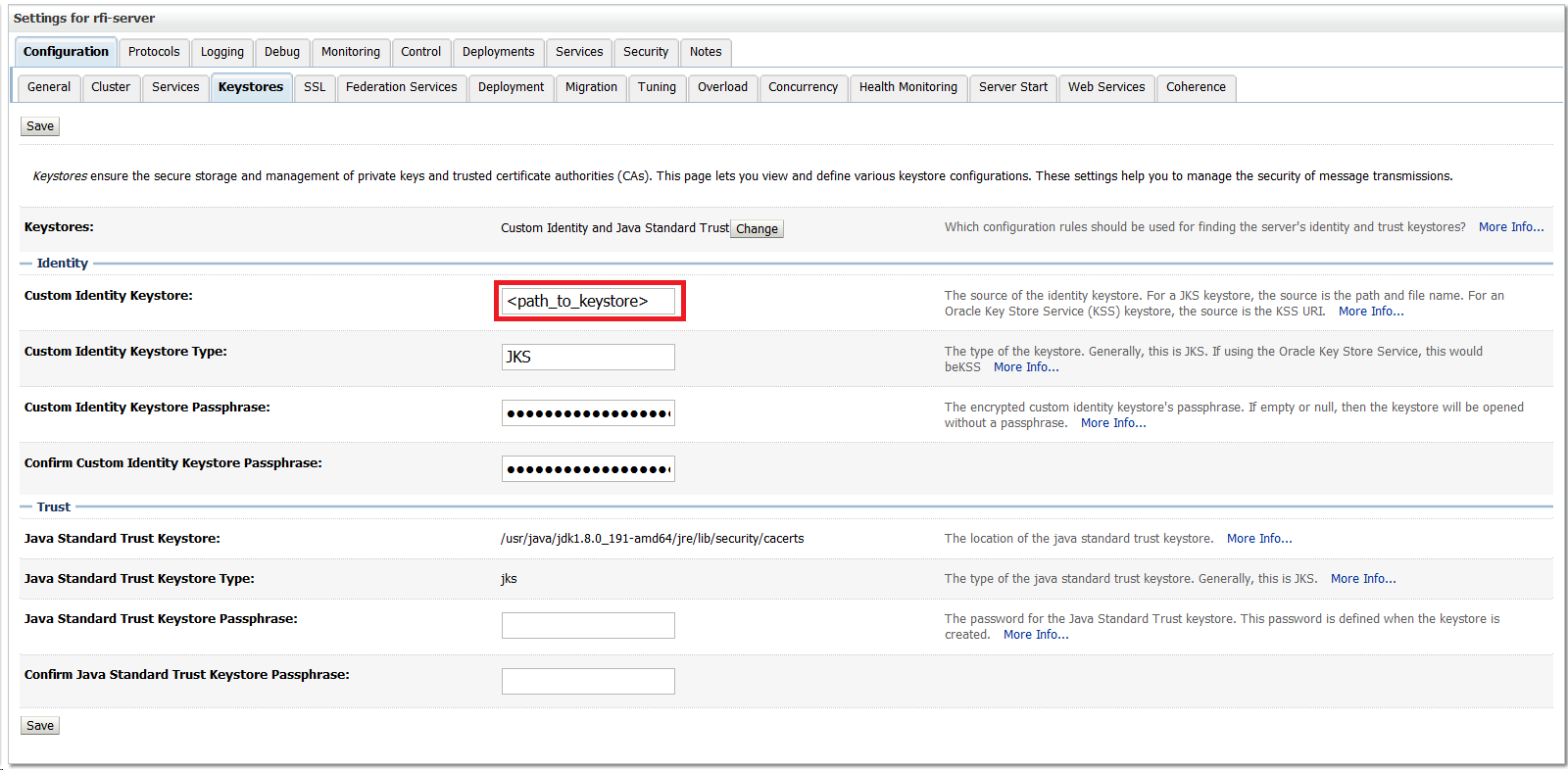Open the Configuration tab
The image size is (1568, 770).
click(x=66, y=52)
